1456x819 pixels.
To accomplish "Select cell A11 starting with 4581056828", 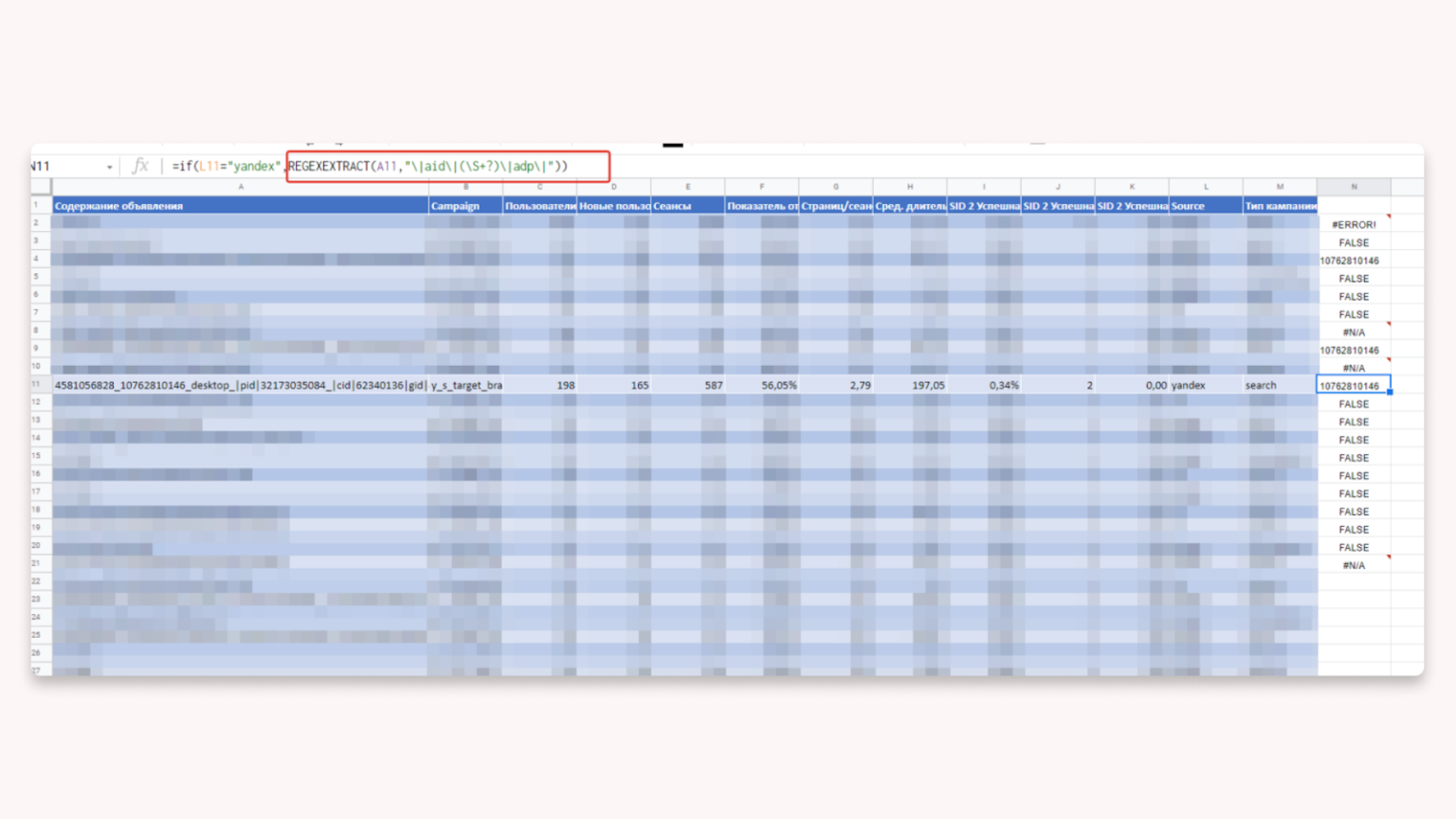I will click(241, 386).
